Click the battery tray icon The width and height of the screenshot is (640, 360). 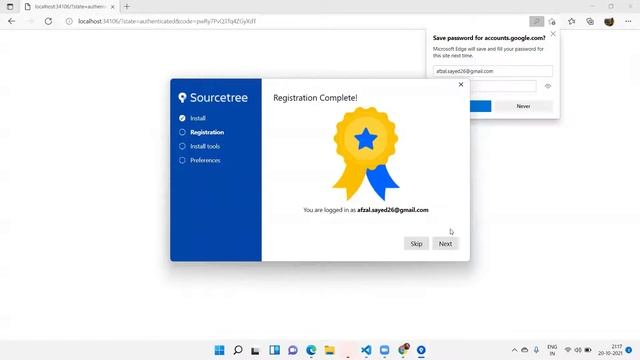588,350
